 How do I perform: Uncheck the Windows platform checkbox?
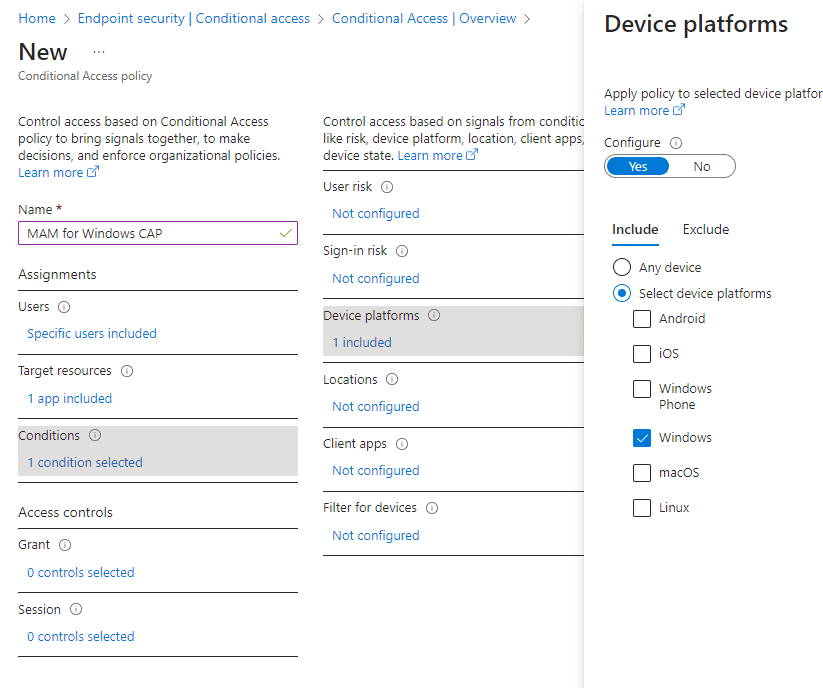[x=642, y=438]
